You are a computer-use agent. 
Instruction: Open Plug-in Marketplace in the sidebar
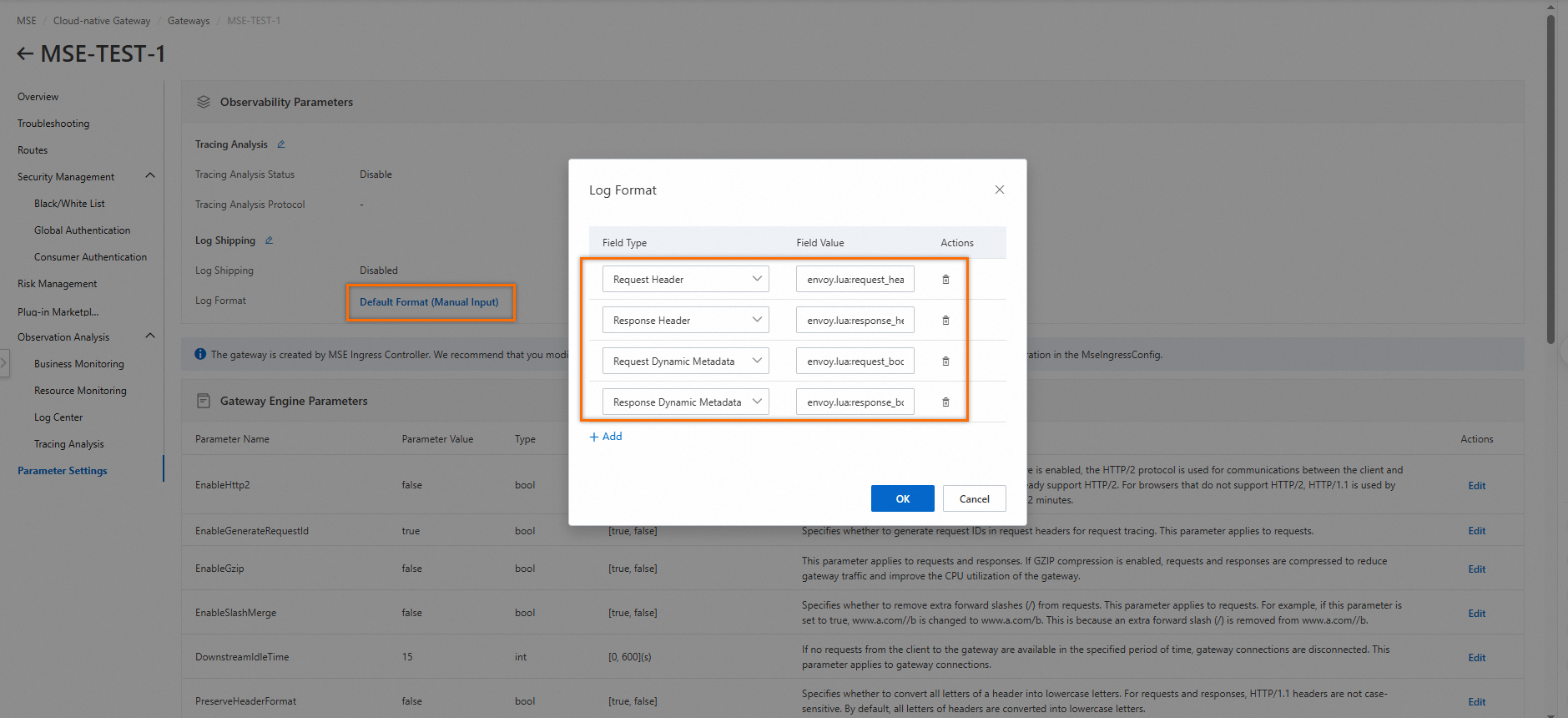(58, 311)
